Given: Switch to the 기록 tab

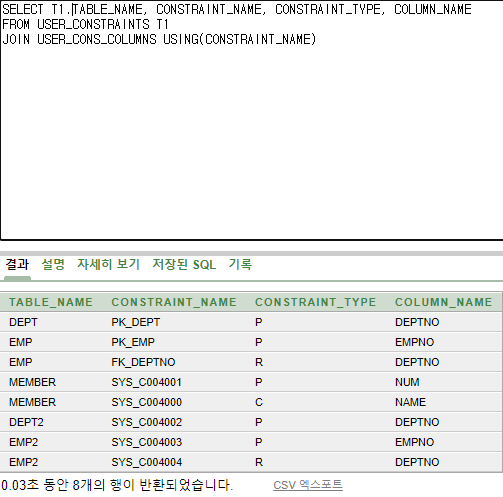Looking at the screenshot, I should coord(240,265).
